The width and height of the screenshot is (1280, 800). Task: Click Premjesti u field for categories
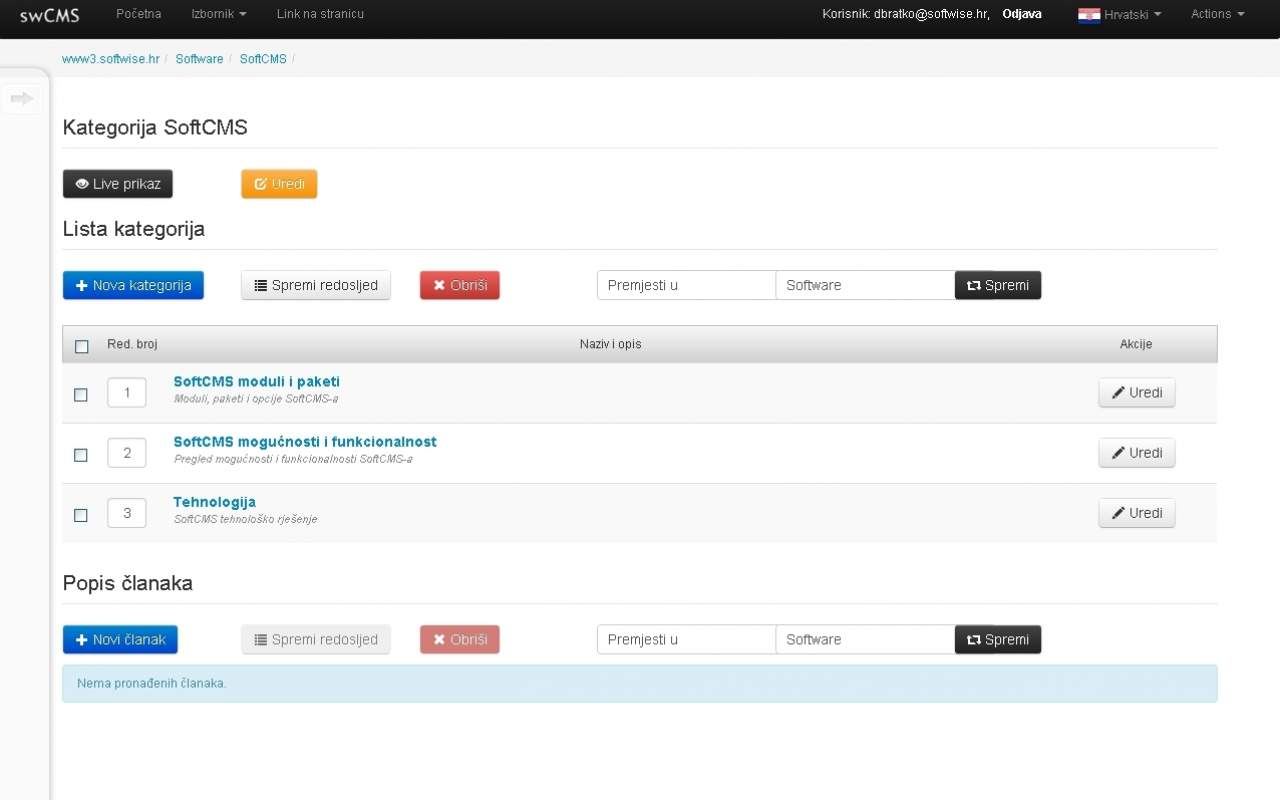point(686,285)
